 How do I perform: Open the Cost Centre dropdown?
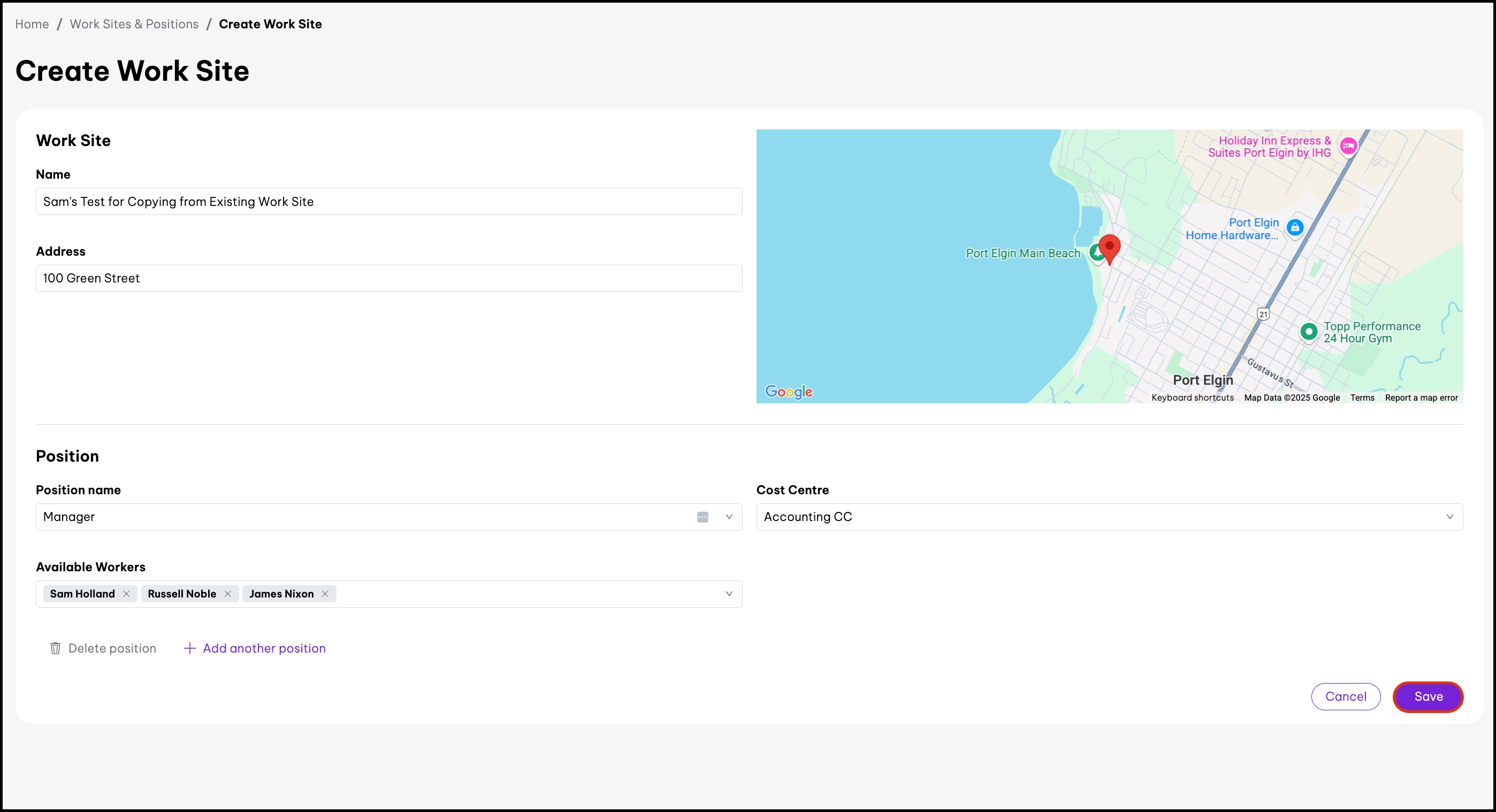tap(1449, 517)
